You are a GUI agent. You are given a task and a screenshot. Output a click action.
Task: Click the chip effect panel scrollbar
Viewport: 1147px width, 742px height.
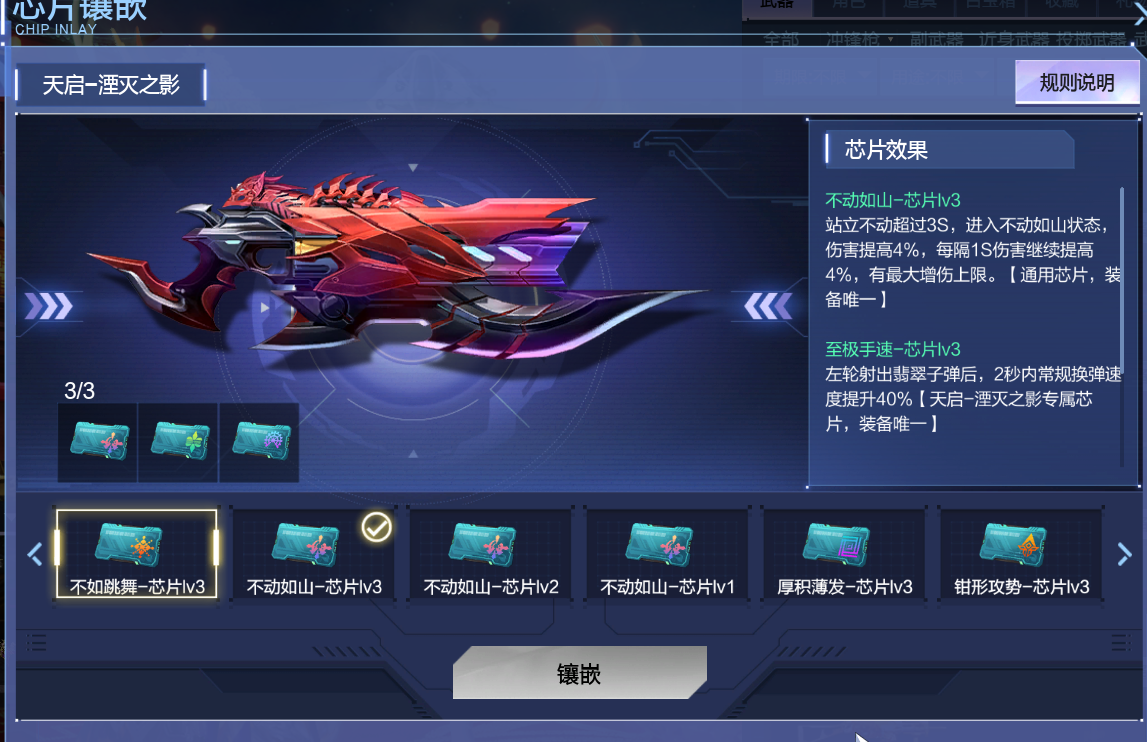[x=1121, y=327]
